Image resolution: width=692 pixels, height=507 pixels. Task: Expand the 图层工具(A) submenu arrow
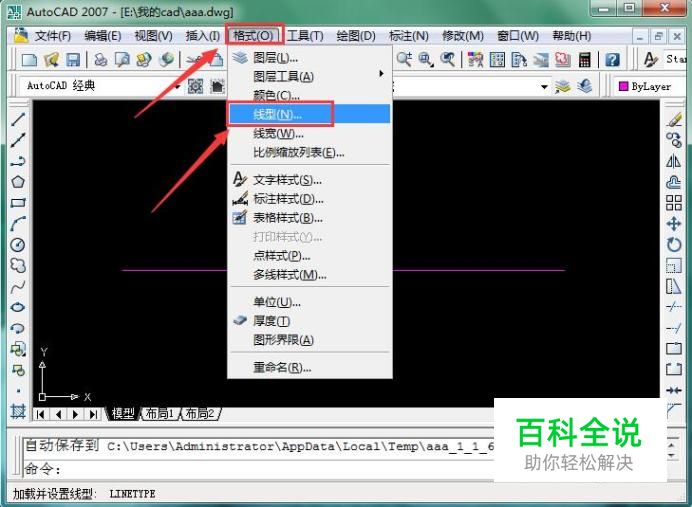click(381, 74)
